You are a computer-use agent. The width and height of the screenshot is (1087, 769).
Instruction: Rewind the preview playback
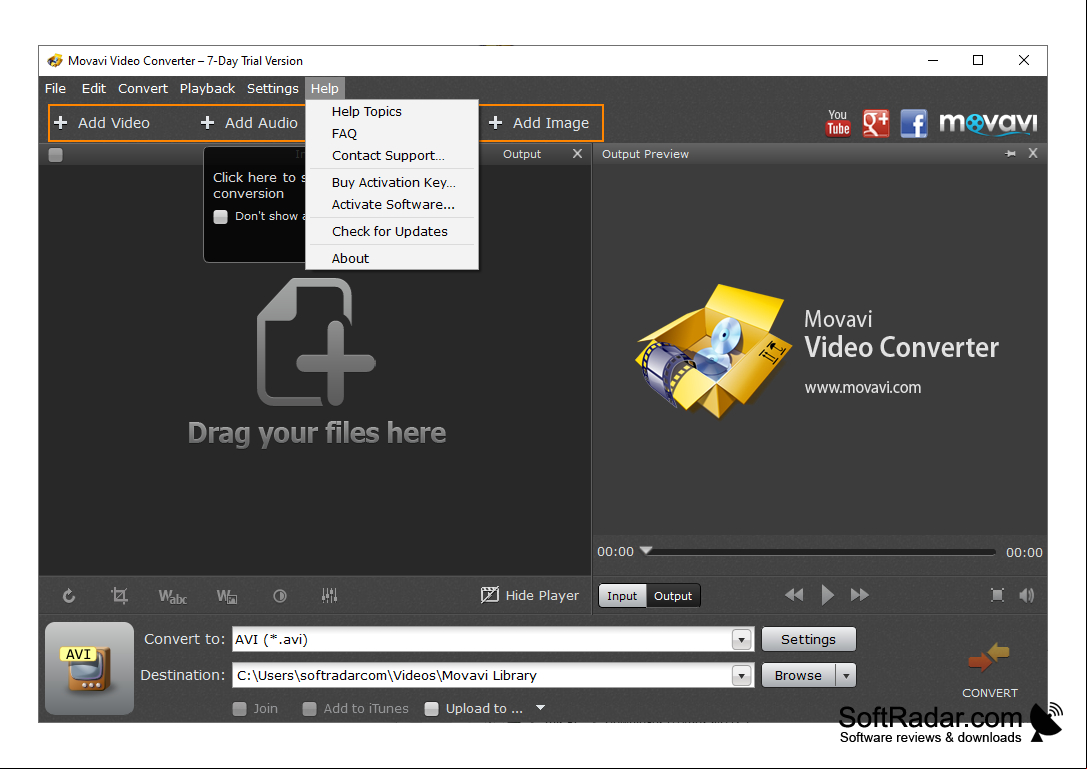pyautogui.click(x=794, y=595)
